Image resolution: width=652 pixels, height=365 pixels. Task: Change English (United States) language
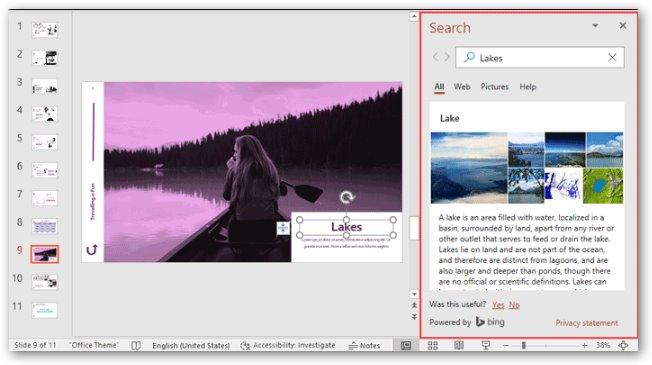pyautogui.click(x=191, y=346)
